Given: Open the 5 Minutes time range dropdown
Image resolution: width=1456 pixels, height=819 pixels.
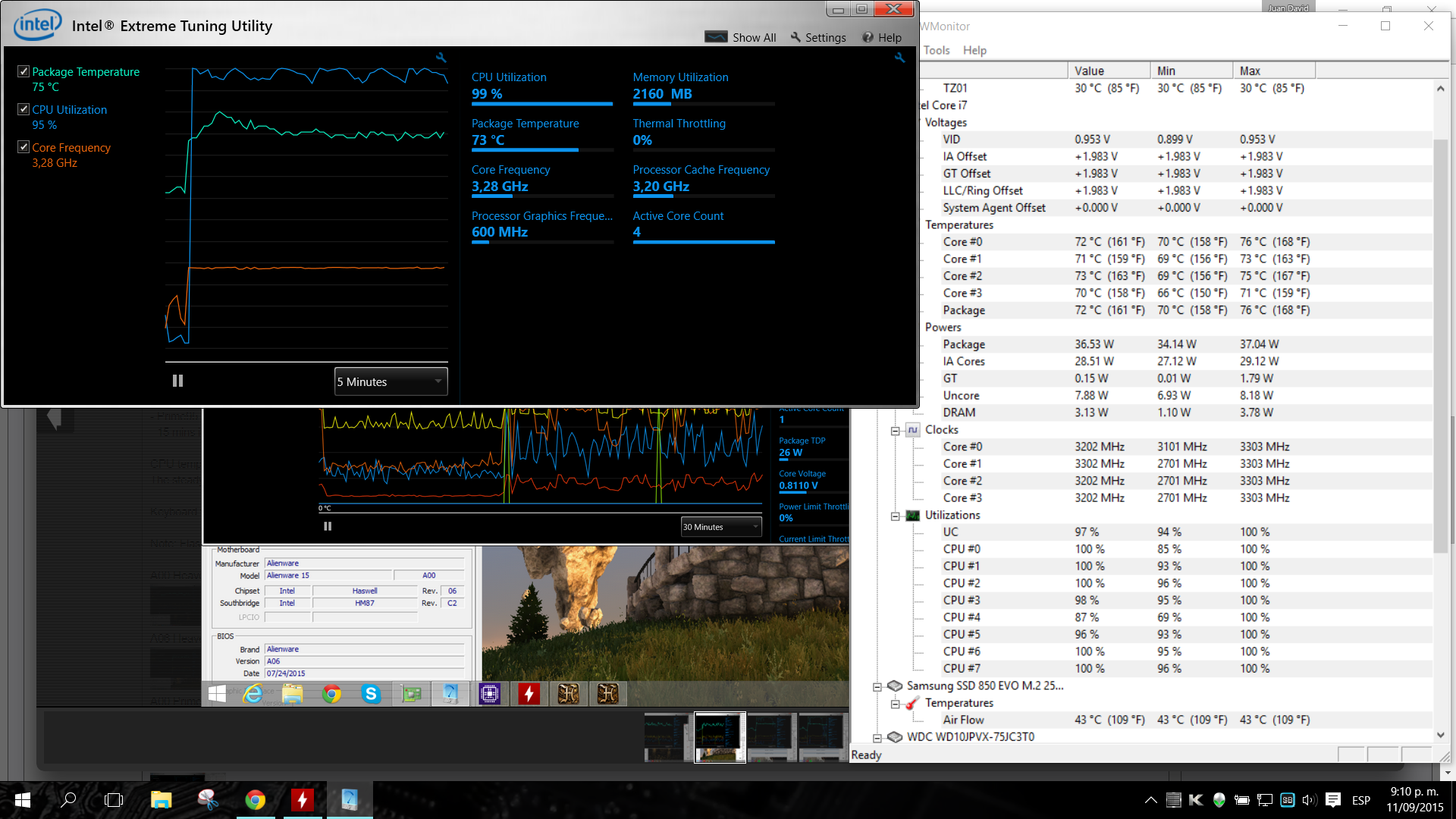Looking at the screenshot, I should pos(391,381).
